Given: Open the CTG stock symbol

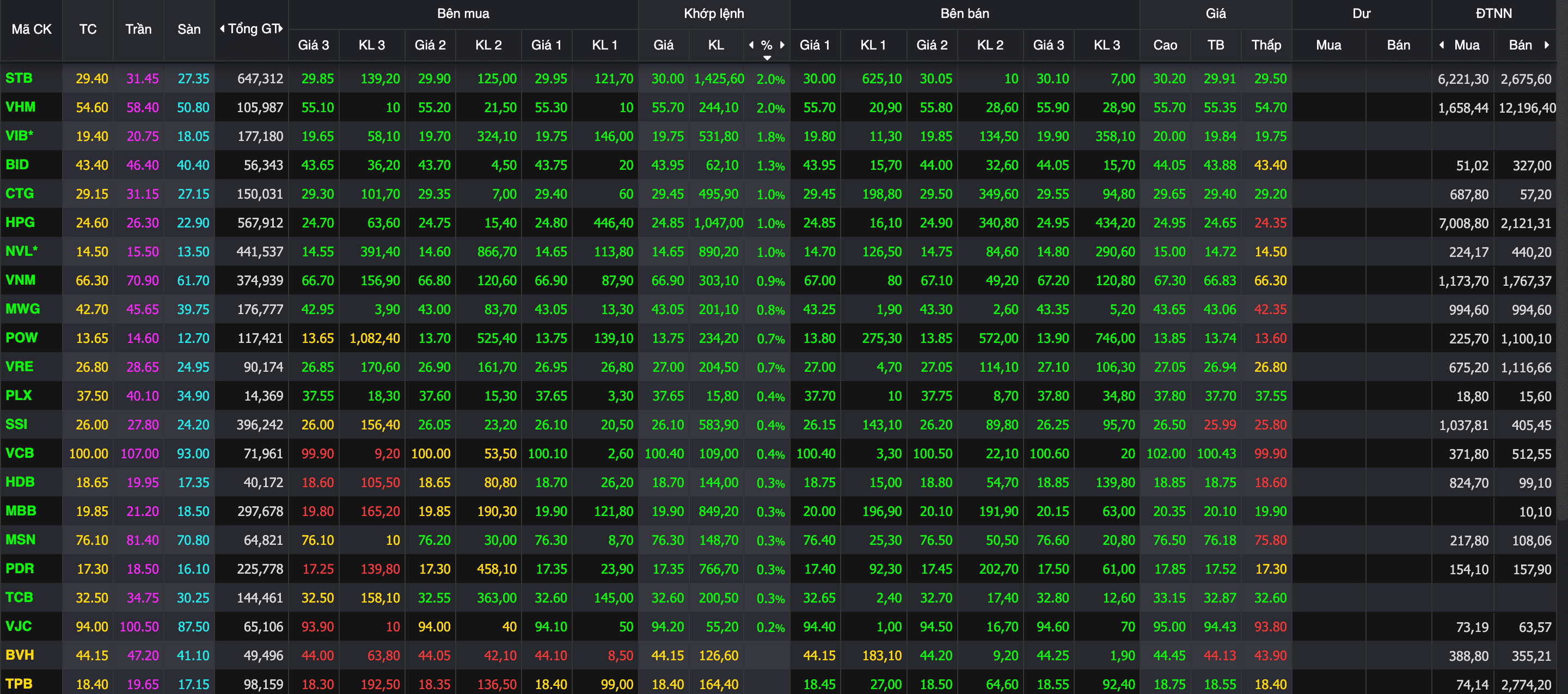Looking at the screenshot, I should tap(20, 194).
